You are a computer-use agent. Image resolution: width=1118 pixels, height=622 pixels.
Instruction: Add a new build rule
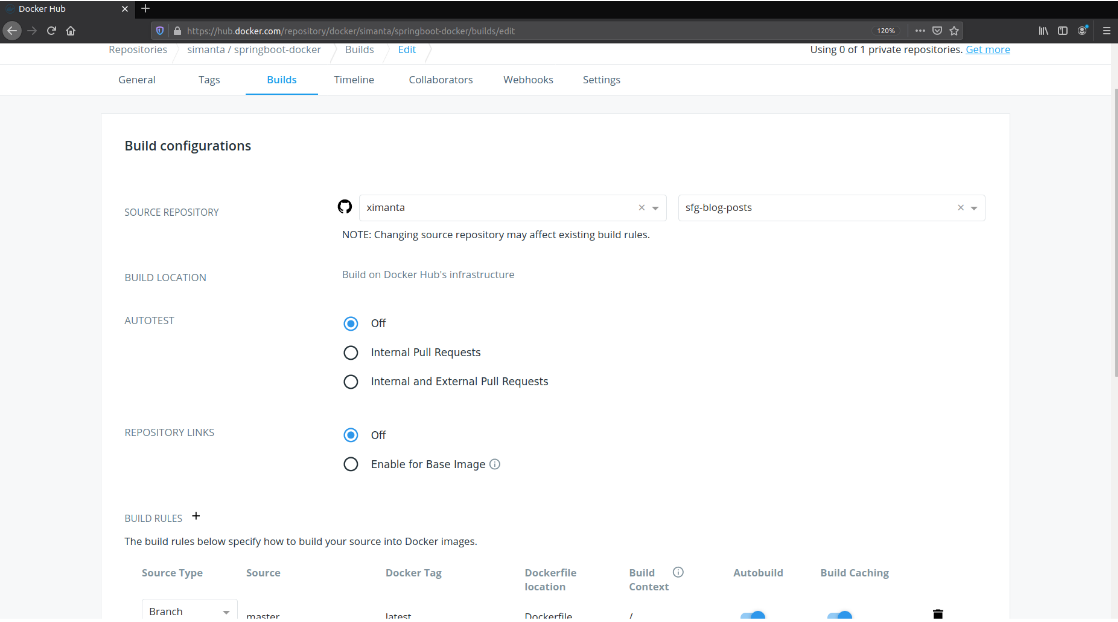point(196,516)
